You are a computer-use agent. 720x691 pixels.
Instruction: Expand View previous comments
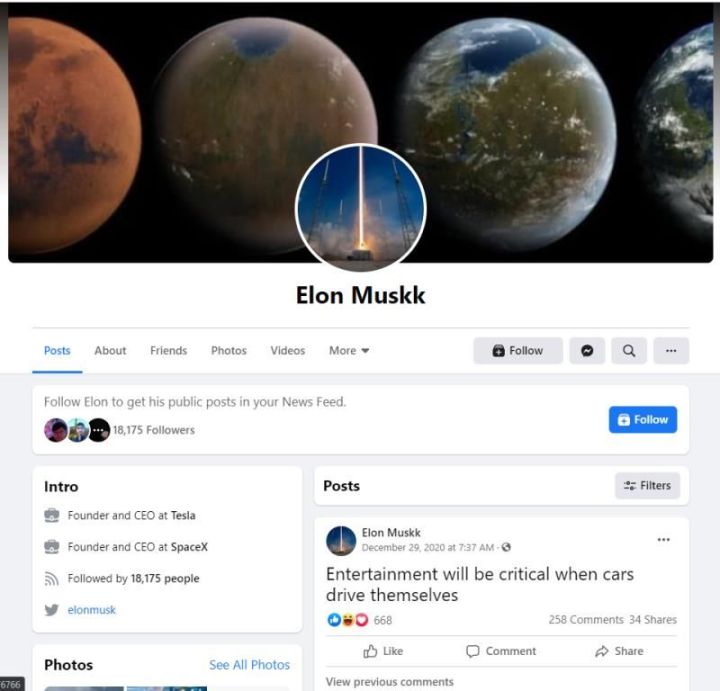pos(389,681)
